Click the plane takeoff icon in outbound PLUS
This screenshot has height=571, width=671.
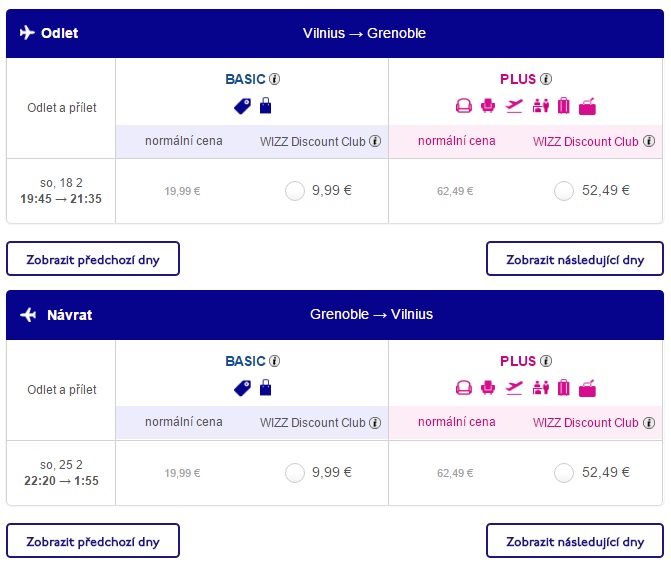(514, 106)
